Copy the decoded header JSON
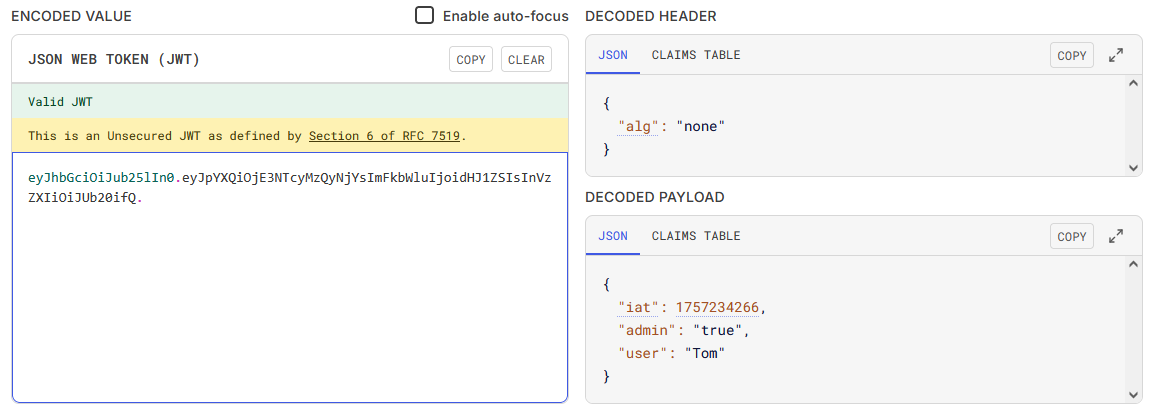 coord(1071,56)
